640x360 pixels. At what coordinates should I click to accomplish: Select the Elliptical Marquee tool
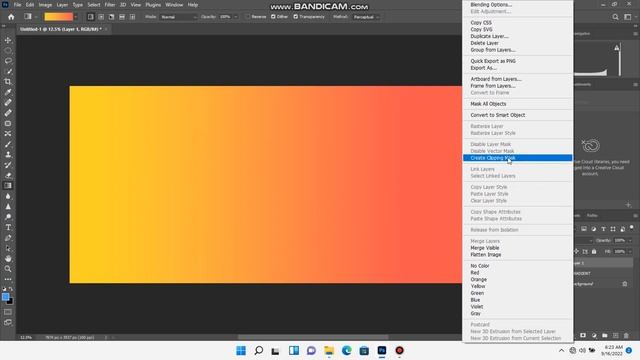(8, 51)
